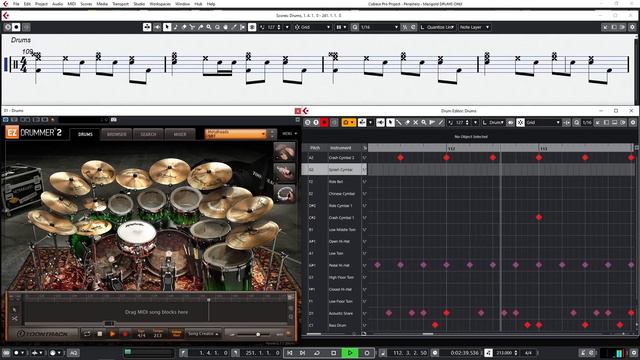Open the 1/16 quantize preset dropdown in Score Editor

pyautogui.click(x=379, y=27)
